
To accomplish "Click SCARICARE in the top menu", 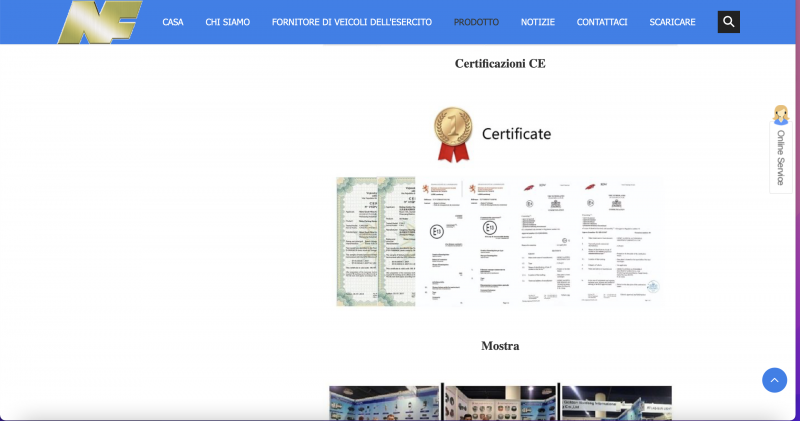I will point(672,22).
